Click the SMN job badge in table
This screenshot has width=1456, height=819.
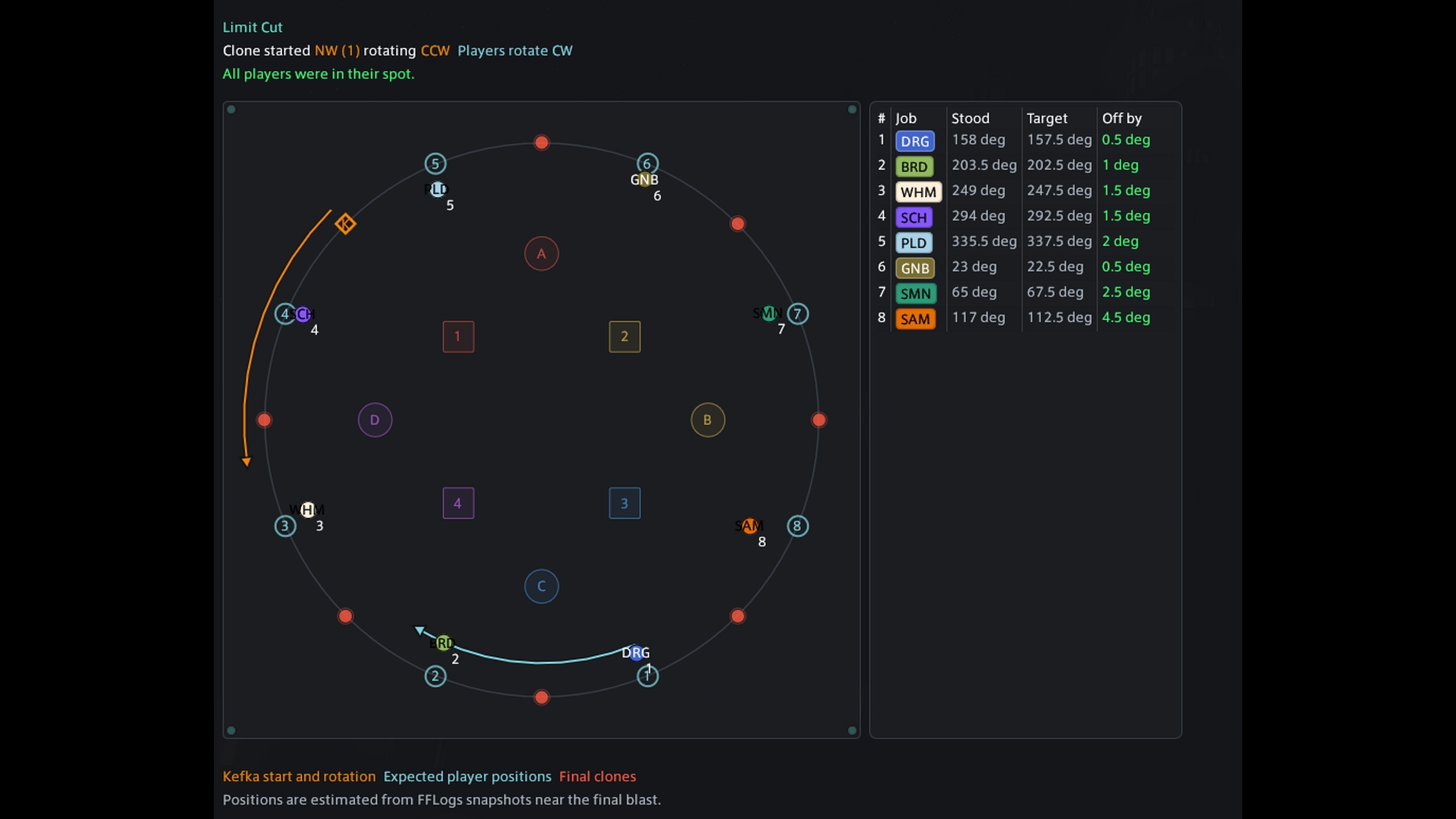pos(915,293)
